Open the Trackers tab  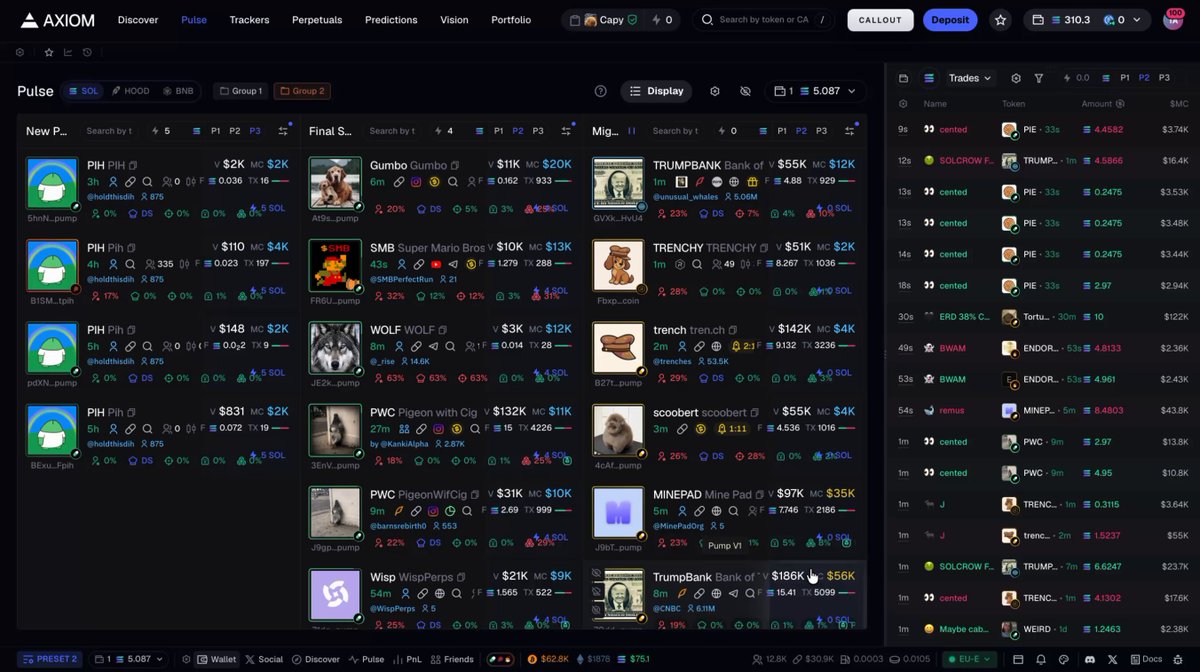point(249,20)
